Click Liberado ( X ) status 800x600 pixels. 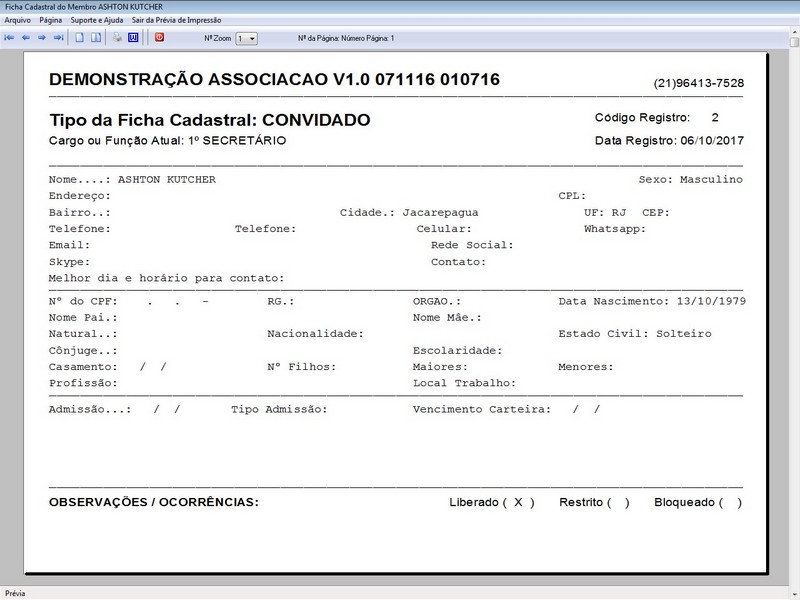(x=492, y=503)
